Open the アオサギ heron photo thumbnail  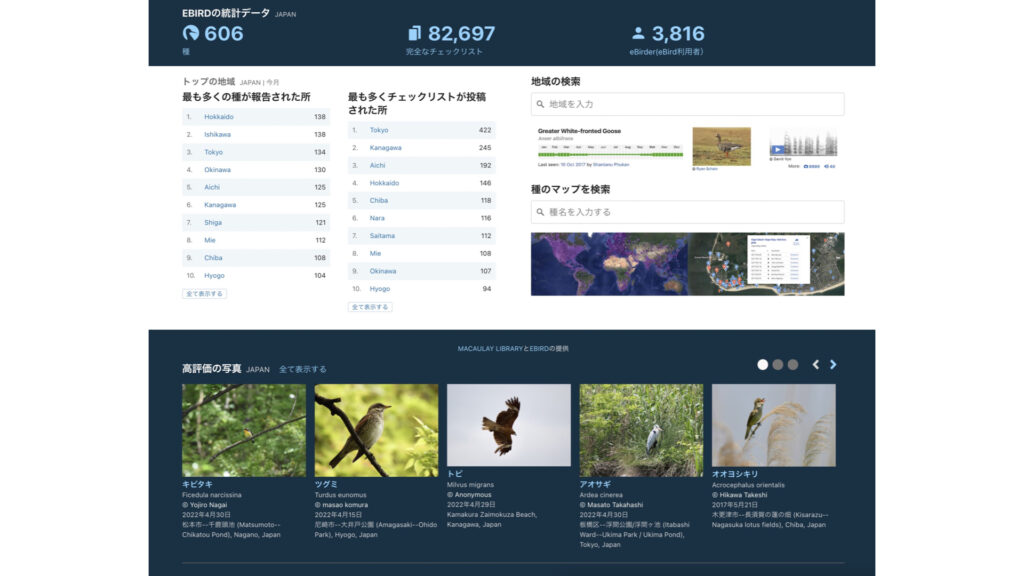641,430
